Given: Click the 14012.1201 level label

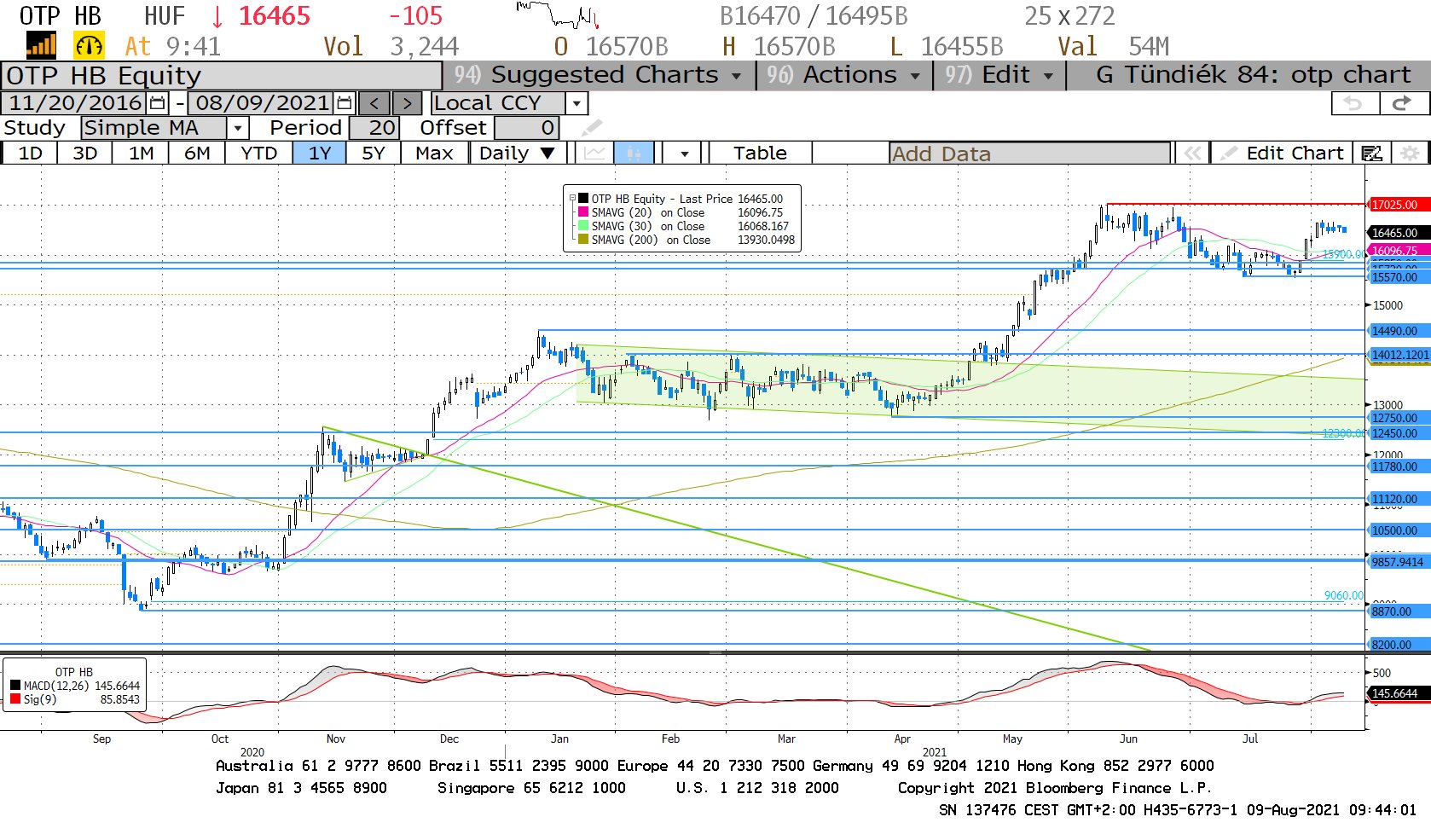Looking at the screenshot, I should pos(1399,355).
